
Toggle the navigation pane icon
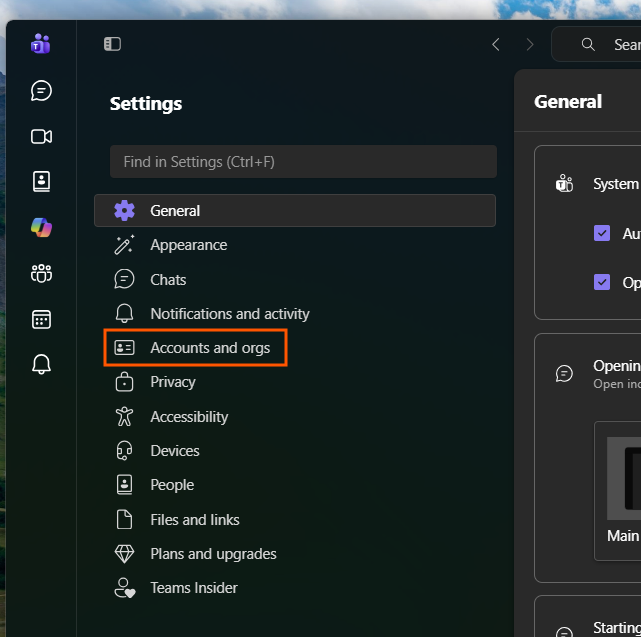pyautogui.click(x=112, y=44)
